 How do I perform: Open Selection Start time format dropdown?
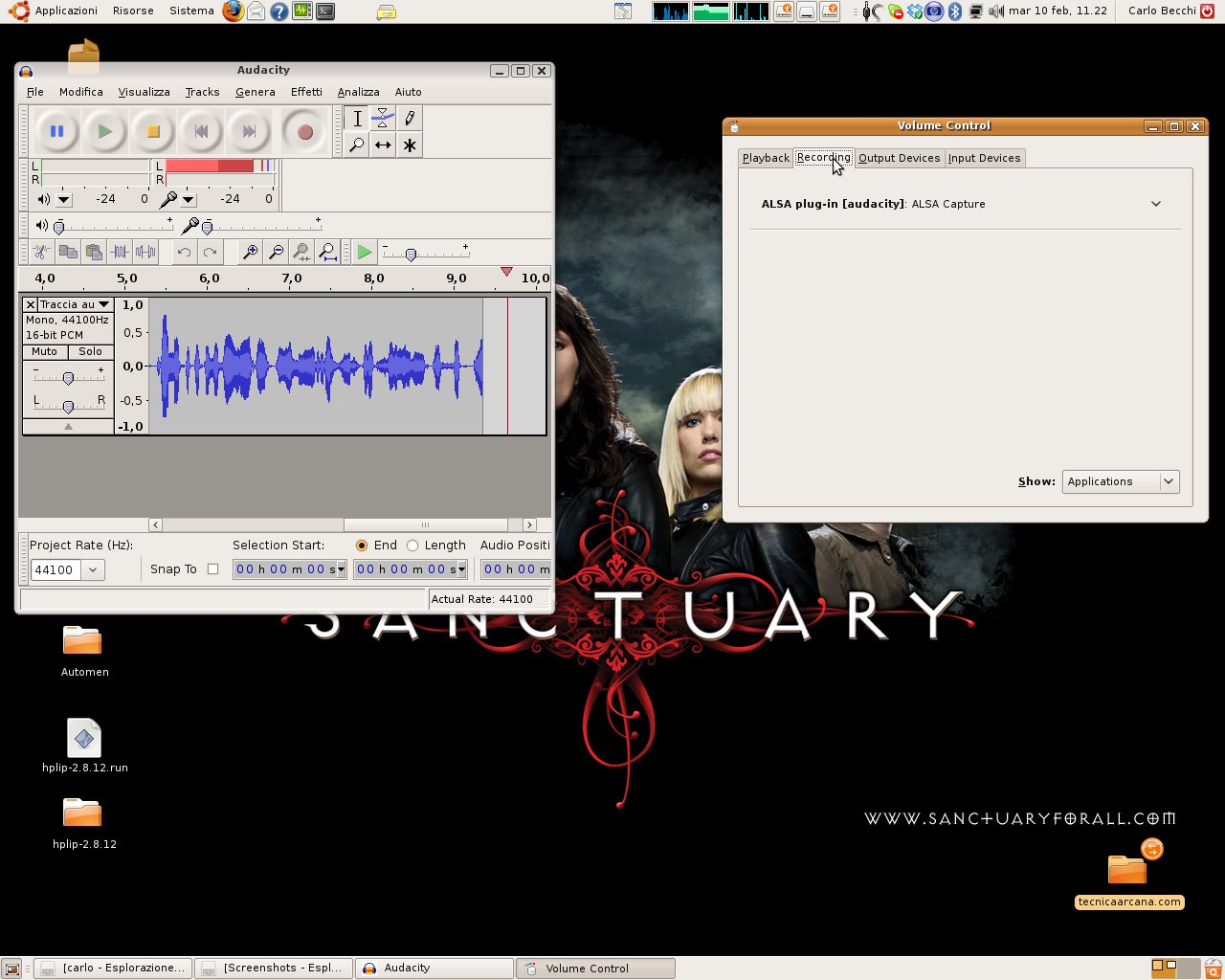341,569
